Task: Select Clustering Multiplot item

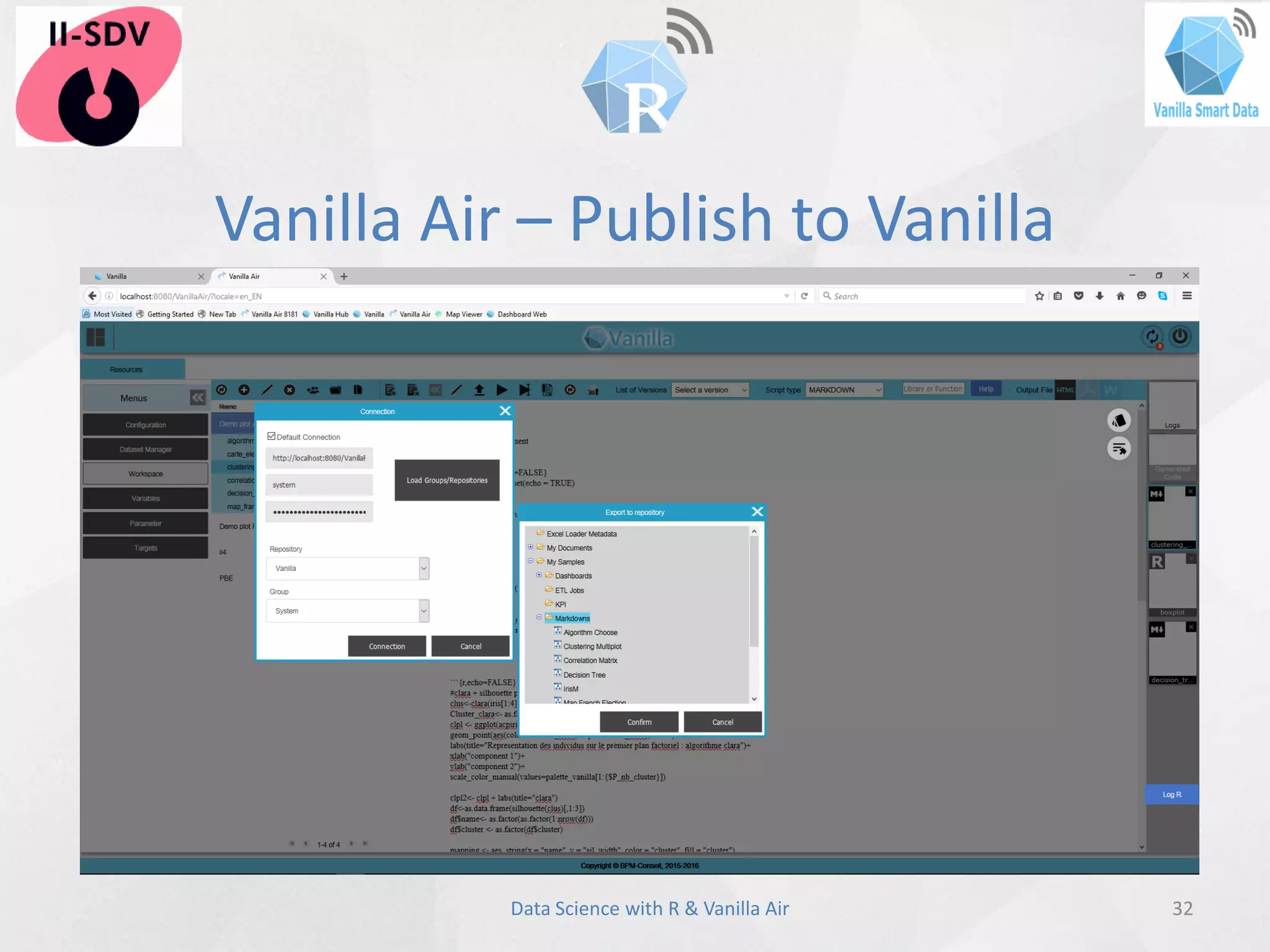Action: coord(587,646)
